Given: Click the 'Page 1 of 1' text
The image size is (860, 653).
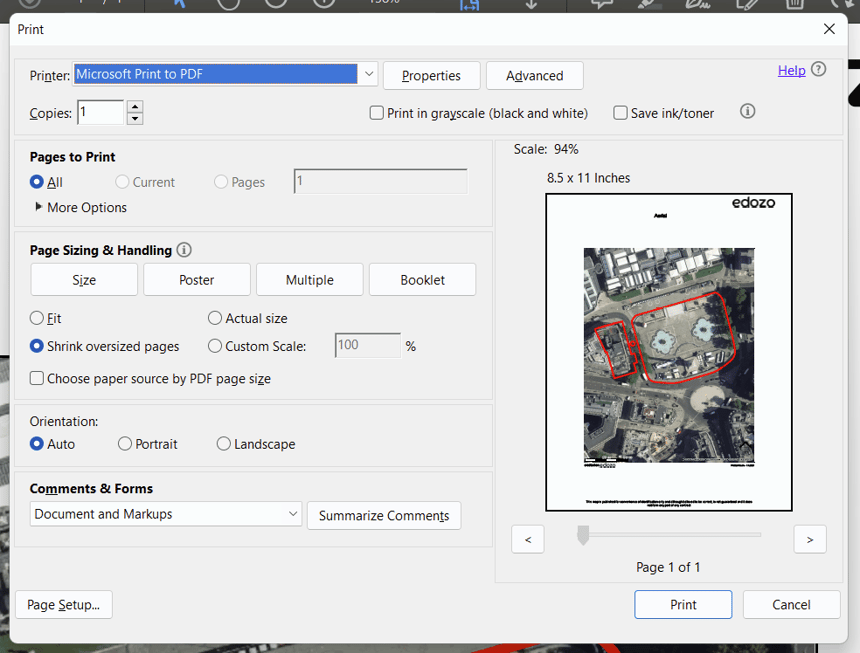Looking at the screenshot, I should tap(668, 567).
